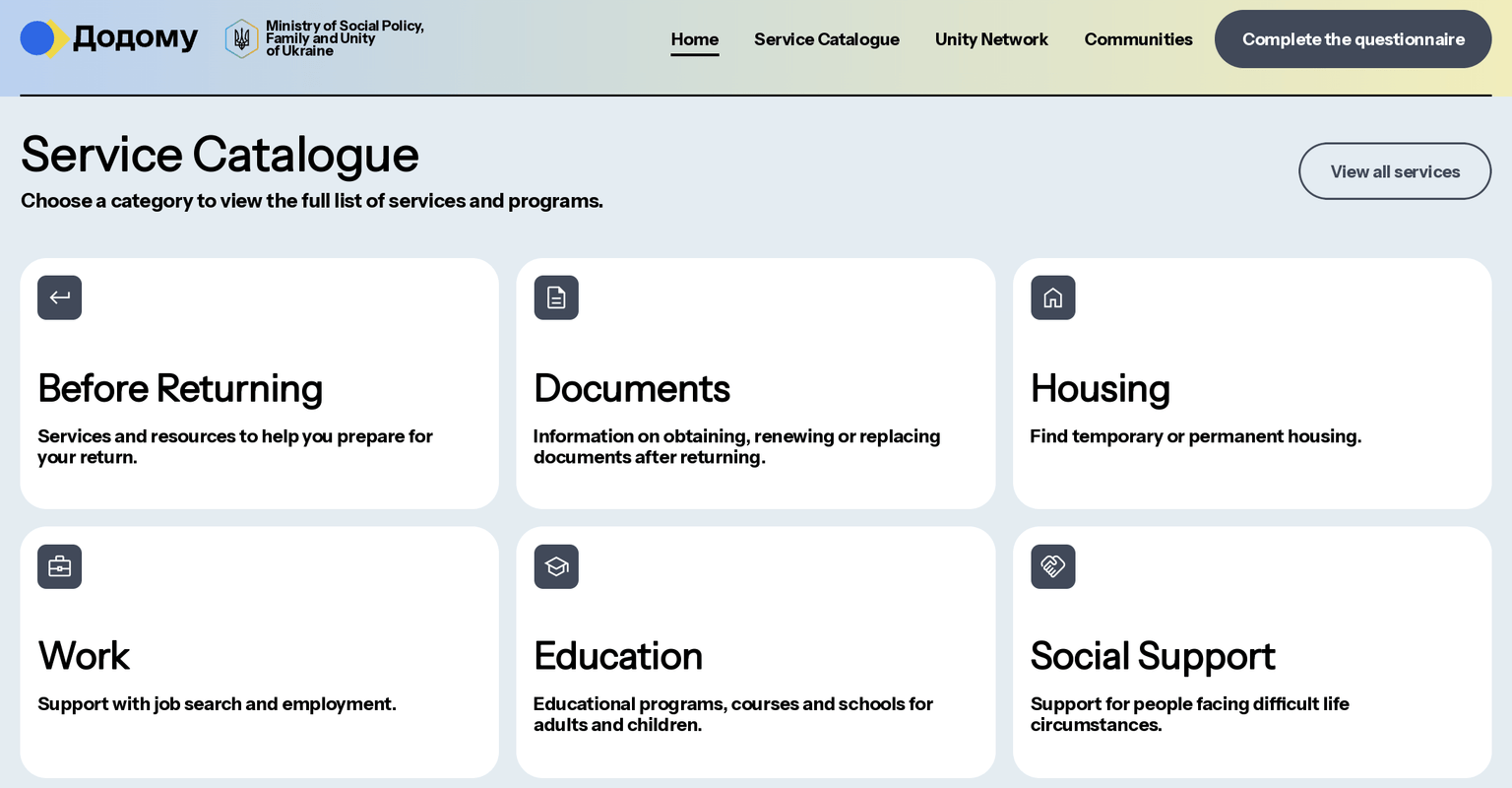The image size is (1512, 788).
Task: Click the house icon on Housing card
Action: 1053,297
